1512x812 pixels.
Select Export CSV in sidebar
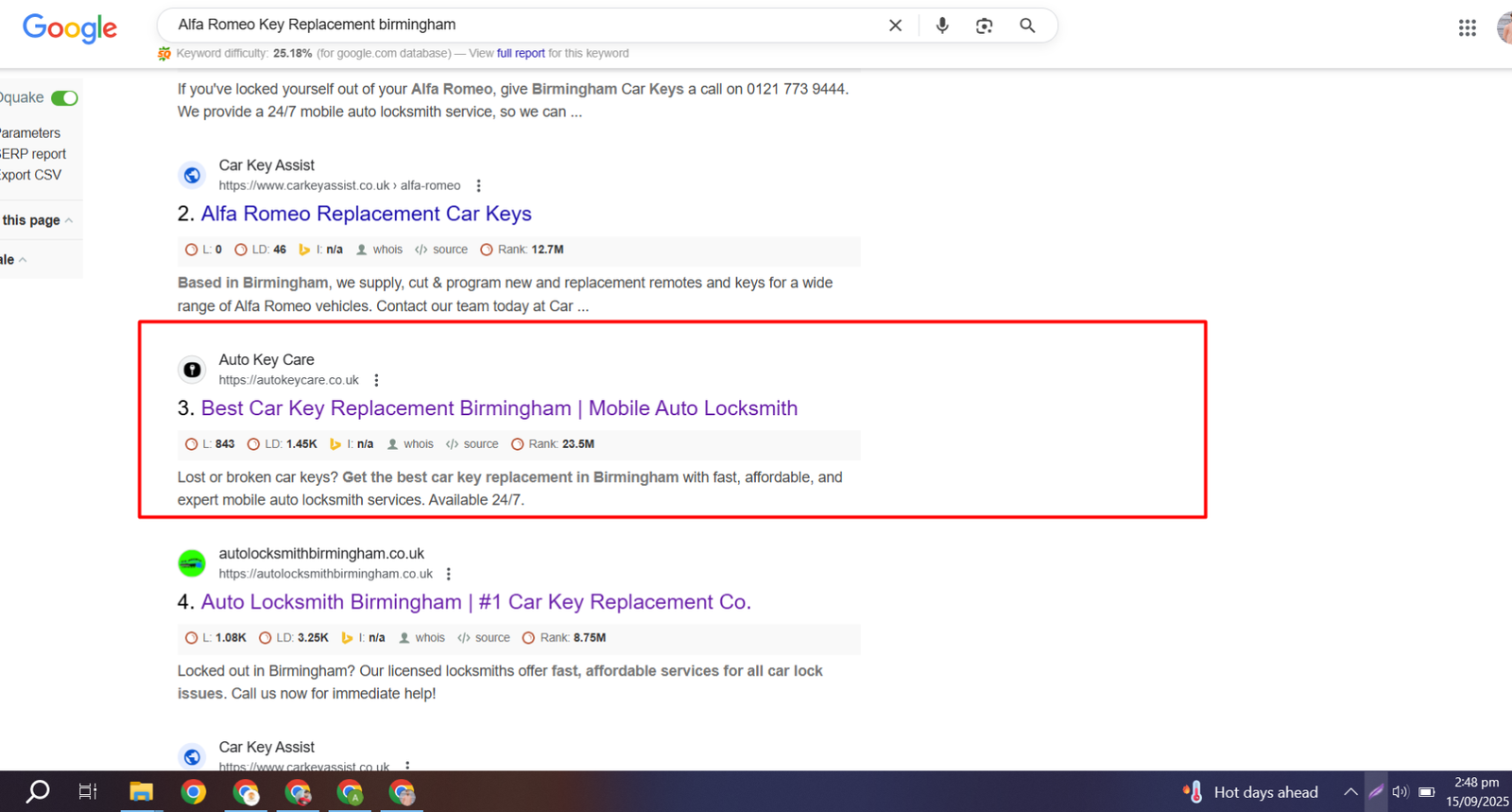click(30, 175)
